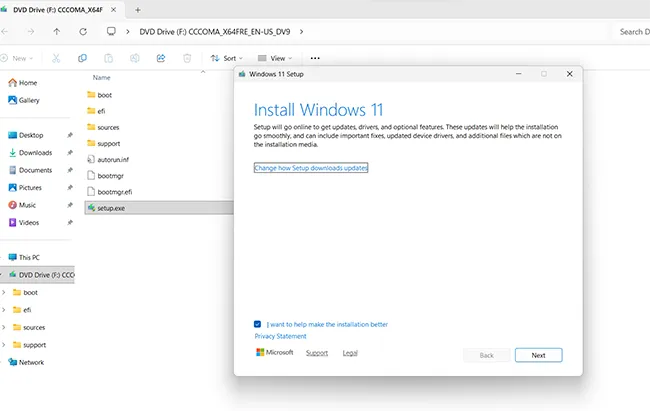650x411 pixels.
Task: Click the Share icon in Explorer toolbar
Action: pos(161,58)
